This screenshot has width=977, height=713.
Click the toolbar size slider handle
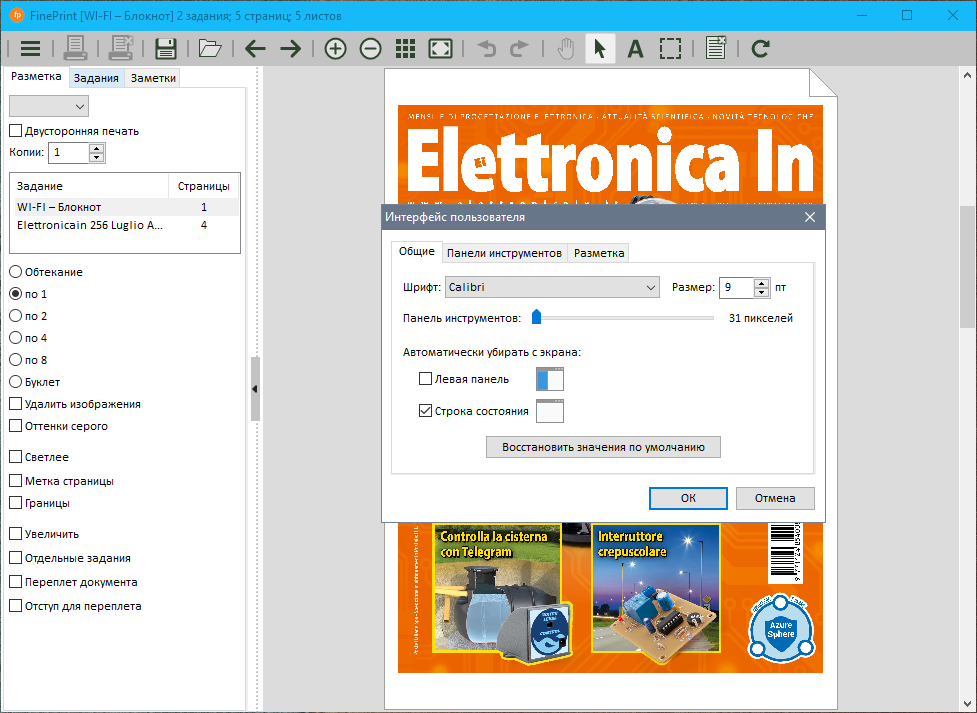(x=536, y=318)
